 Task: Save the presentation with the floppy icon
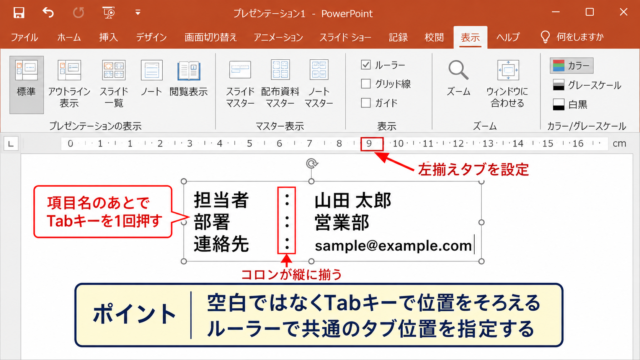pos(18,13)
